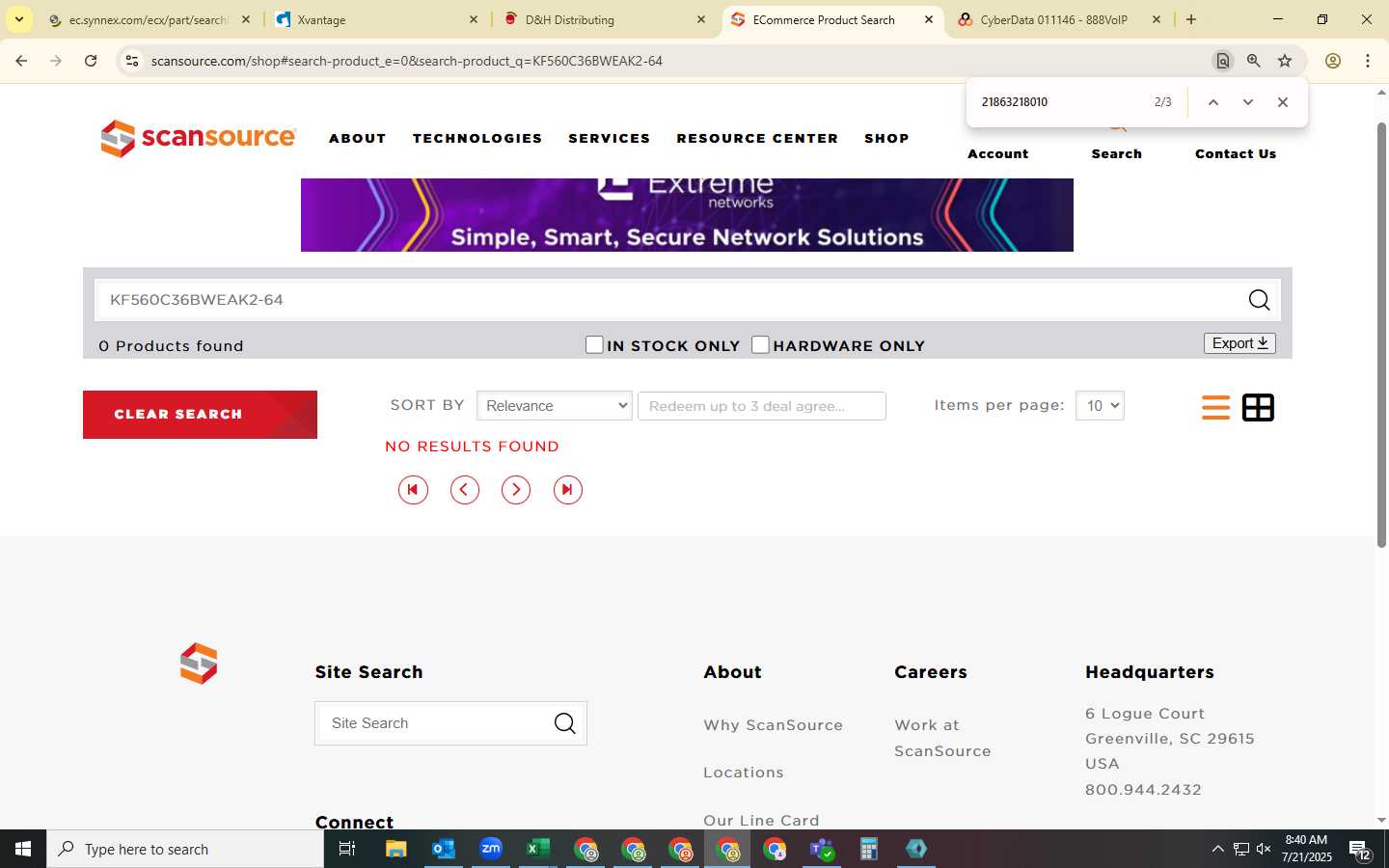Open Calculator from taskbar

869,849
